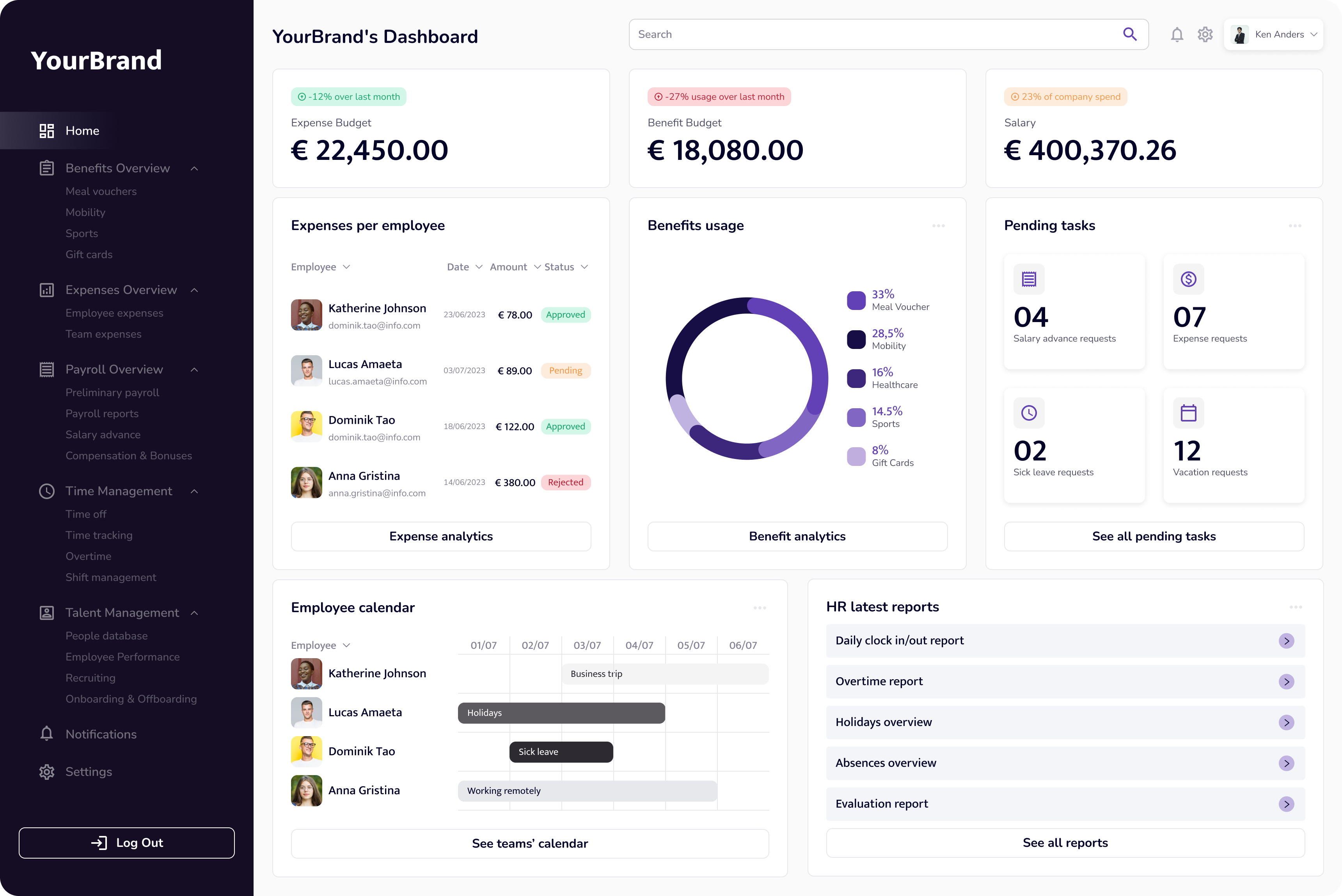Open Salary advance requests receipt icon
This screenshot has width=1342, height=896.
pyautogui.click(x=1029, y=280)
